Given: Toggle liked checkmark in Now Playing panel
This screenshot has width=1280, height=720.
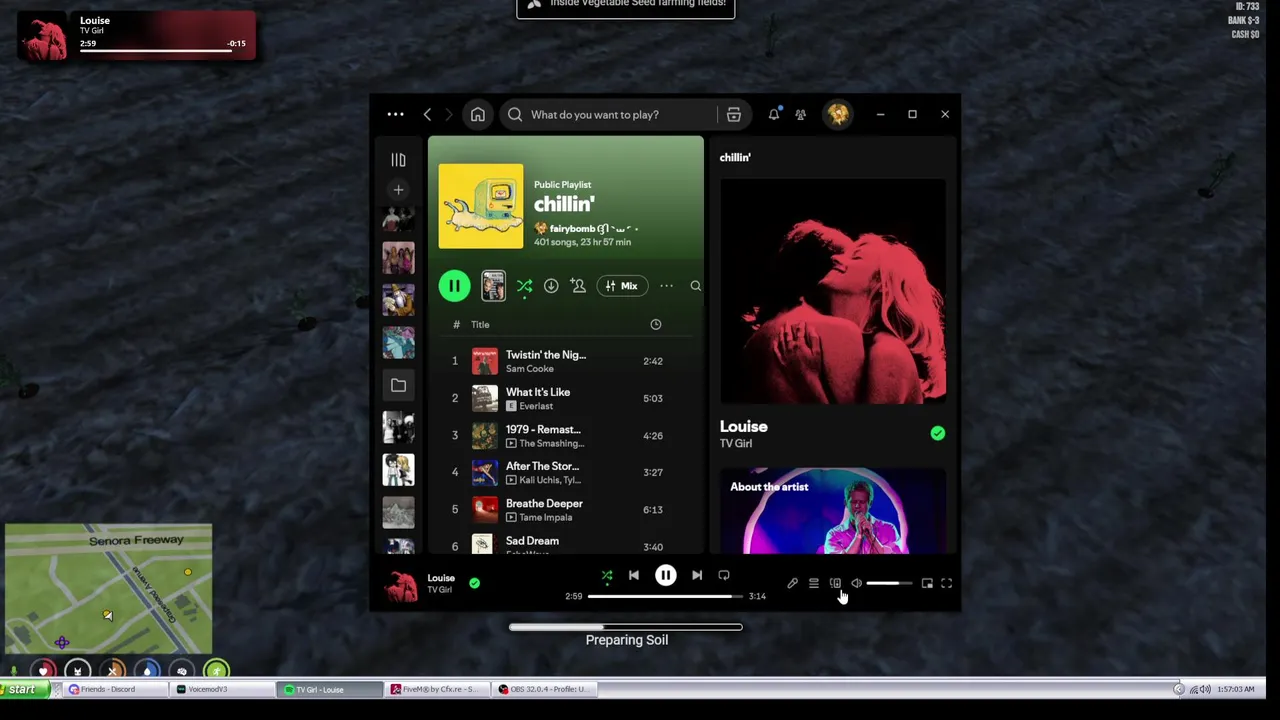Looking at the screenshot, I should (937, 433).
